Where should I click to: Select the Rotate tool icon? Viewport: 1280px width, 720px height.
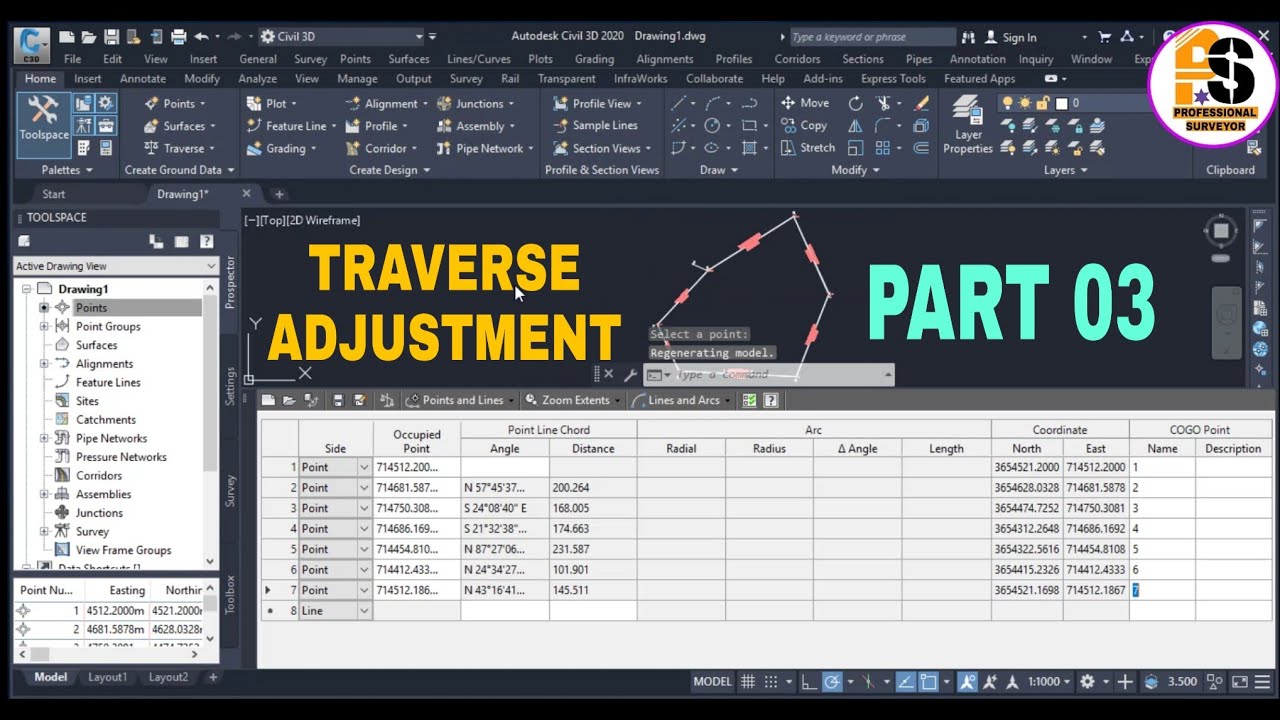click(x=856, y=103)
